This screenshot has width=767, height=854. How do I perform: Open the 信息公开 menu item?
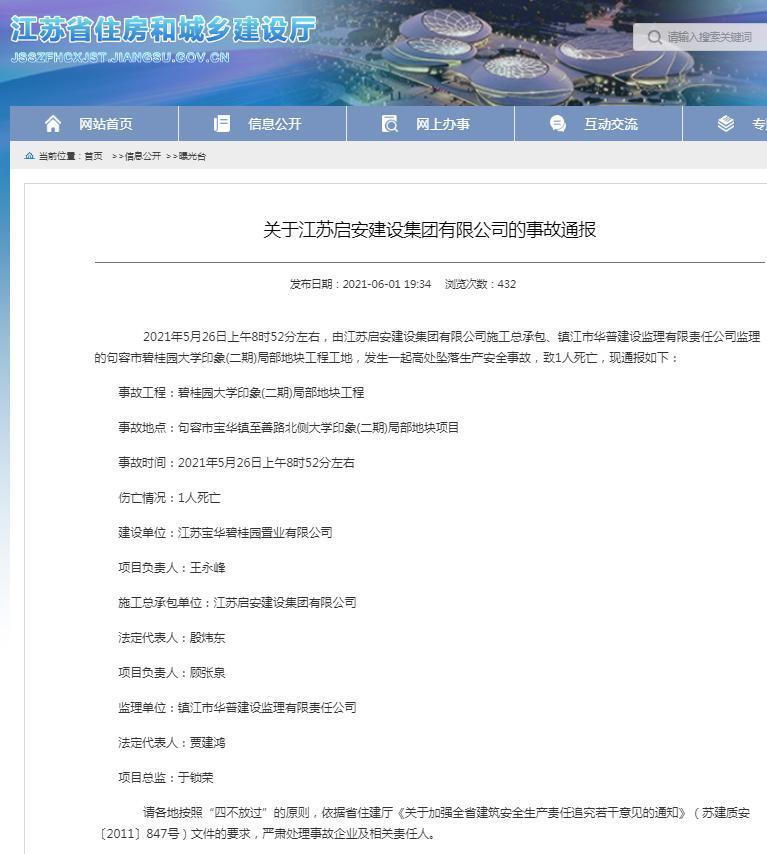tap(263, 124)
